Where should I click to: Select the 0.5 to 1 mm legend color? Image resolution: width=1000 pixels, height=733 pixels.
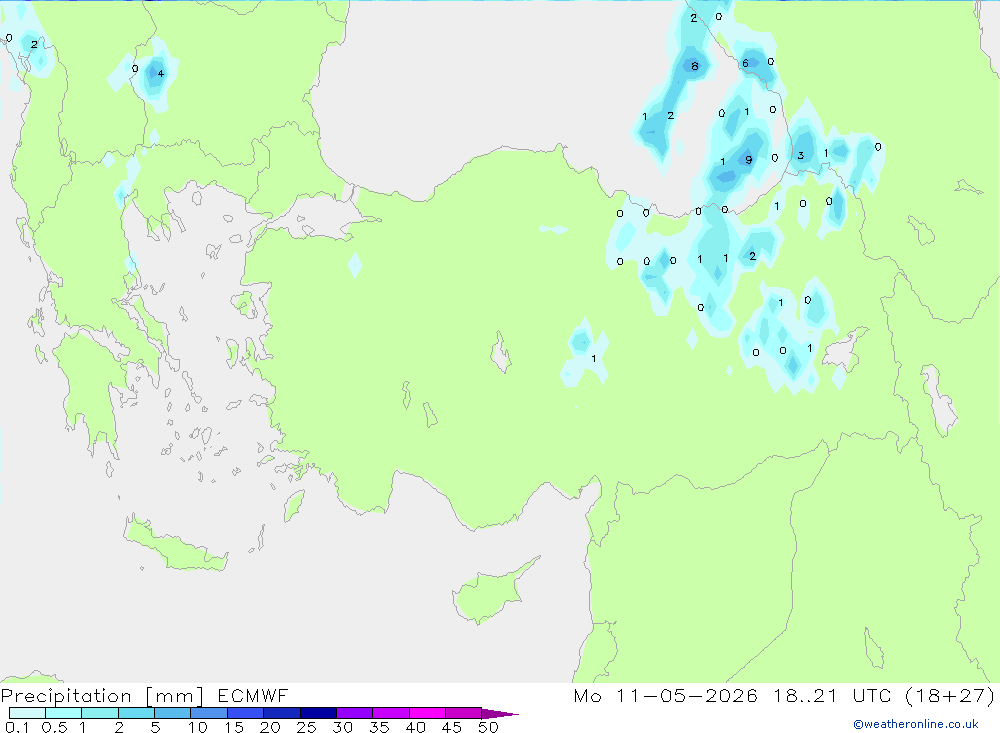click(63, 713)
